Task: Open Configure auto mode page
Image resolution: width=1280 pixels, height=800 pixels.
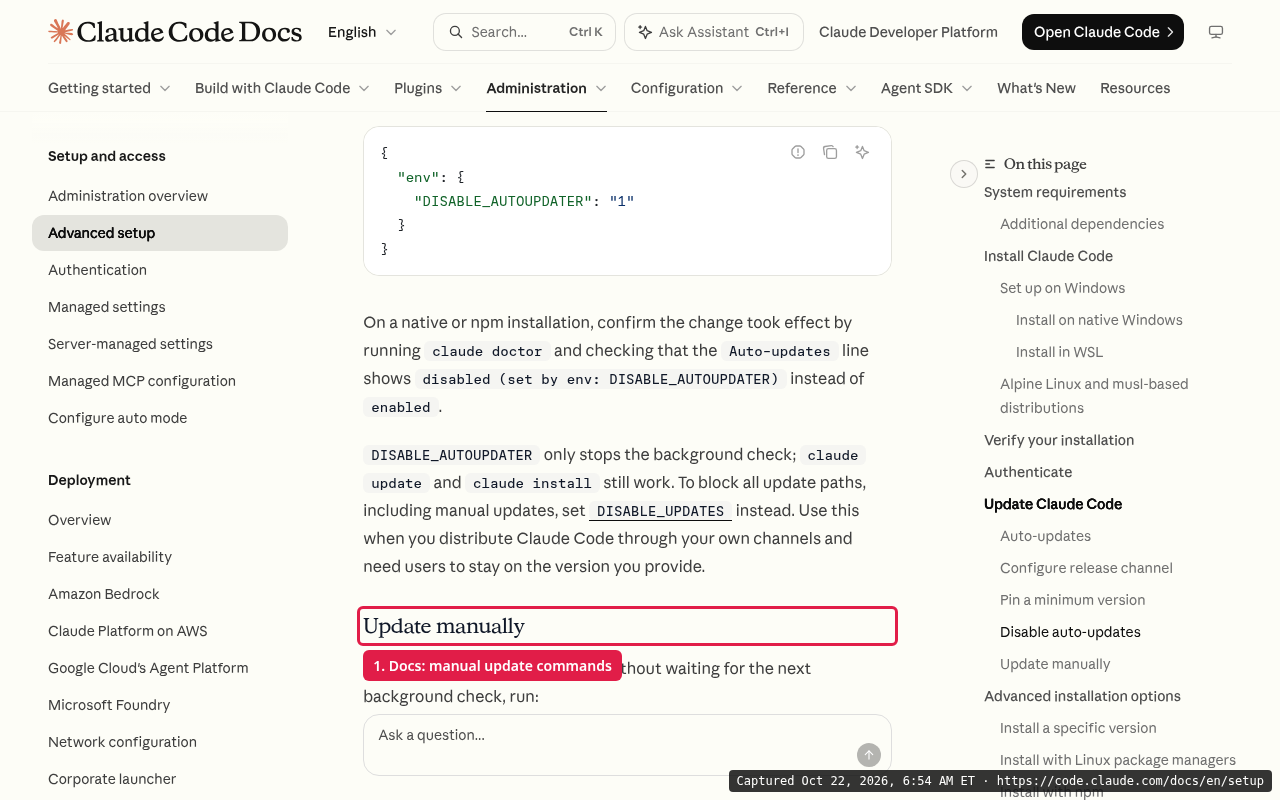Action: coord(118,418)
